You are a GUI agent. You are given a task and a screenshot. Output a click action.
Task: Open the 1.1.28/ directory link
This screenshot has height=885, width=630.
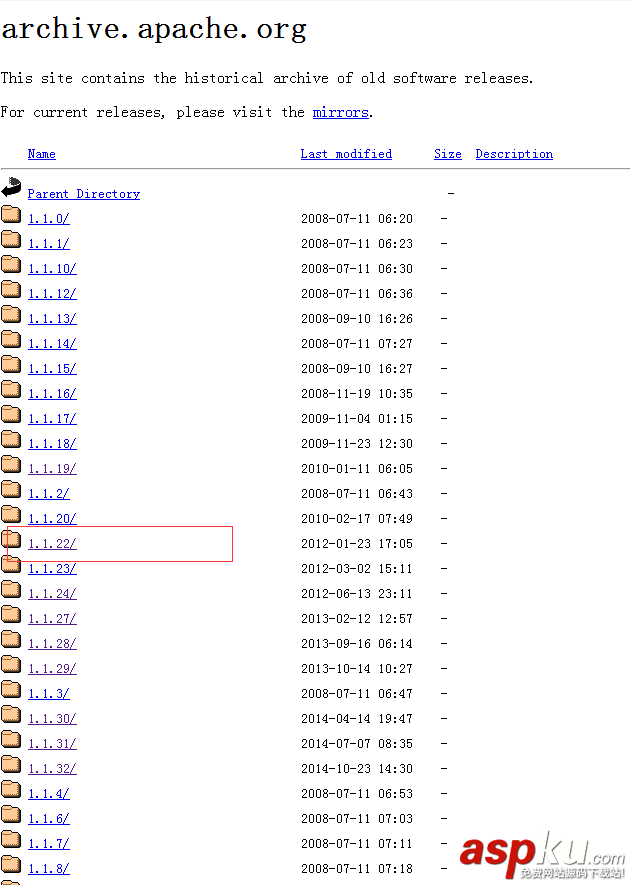point(52,644)
